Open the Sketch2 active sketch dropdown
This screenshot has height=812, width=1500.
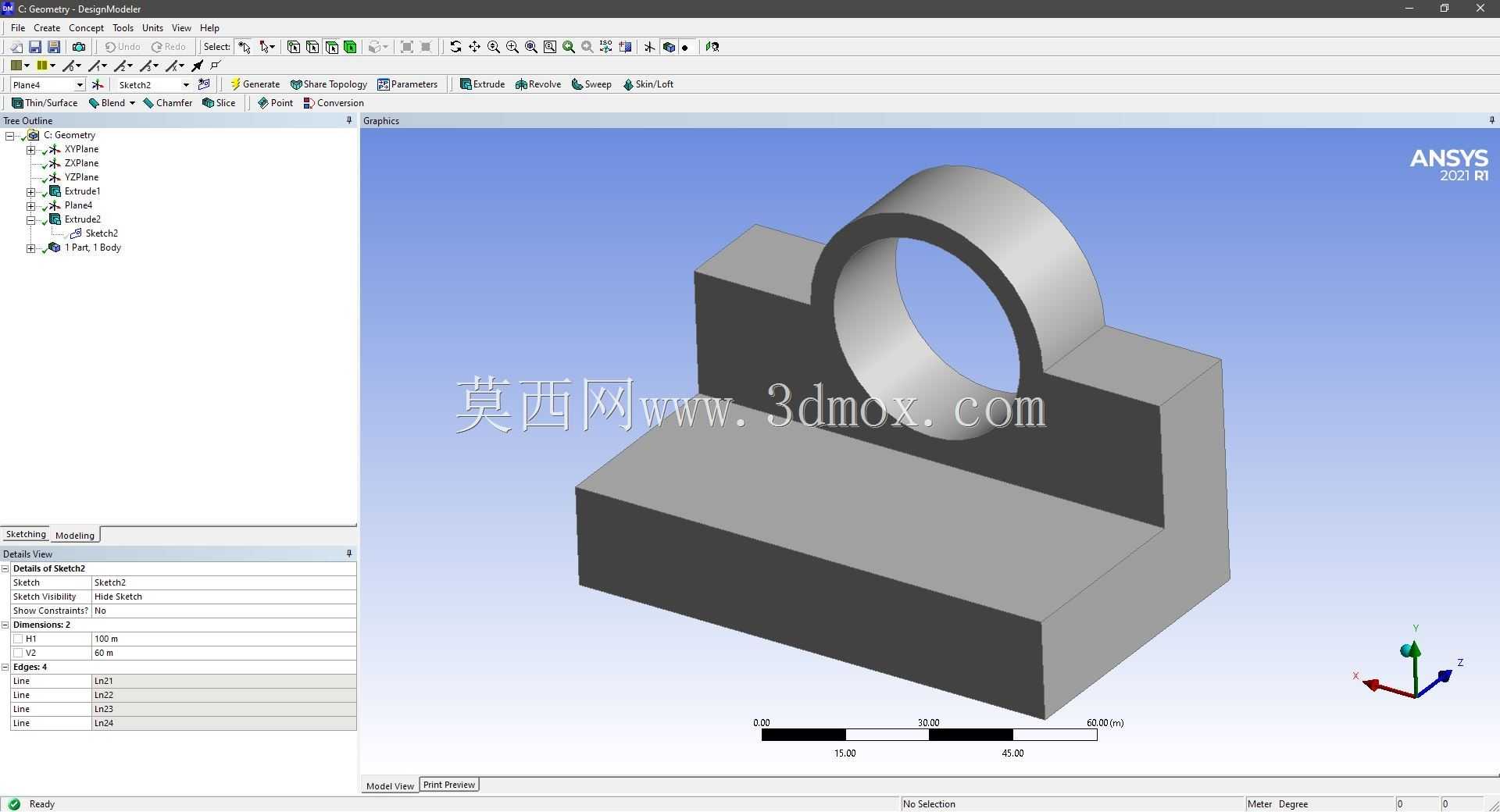pyautogui.click(x=186, y=84)
